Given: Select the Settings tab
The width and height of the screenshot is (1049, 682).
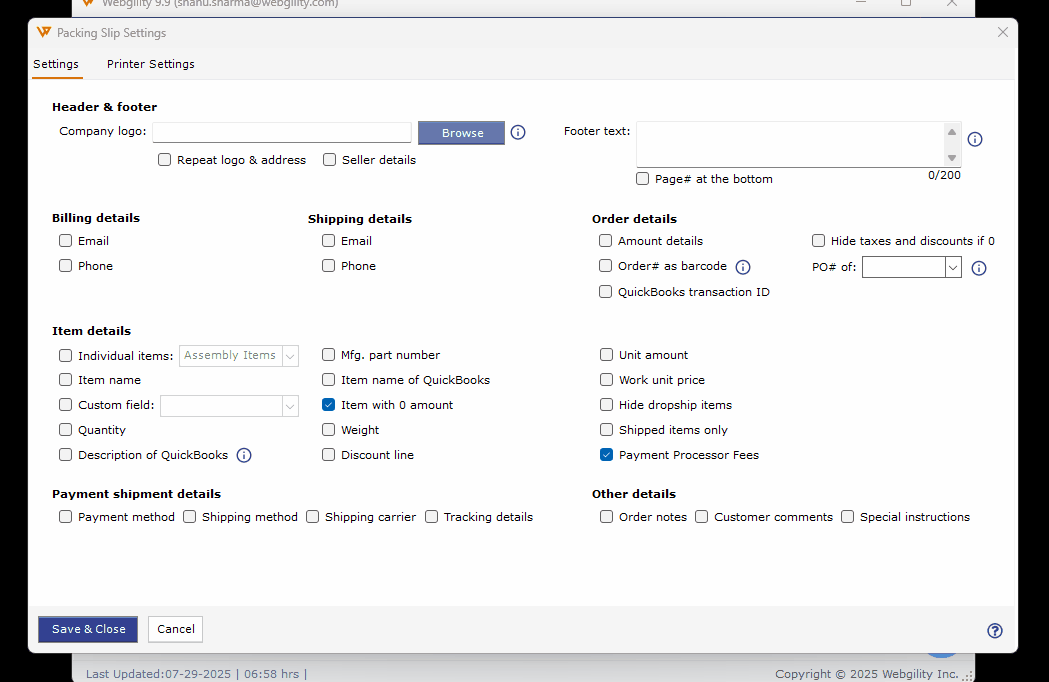Looking at the screenshot, I should coord(56,64).
